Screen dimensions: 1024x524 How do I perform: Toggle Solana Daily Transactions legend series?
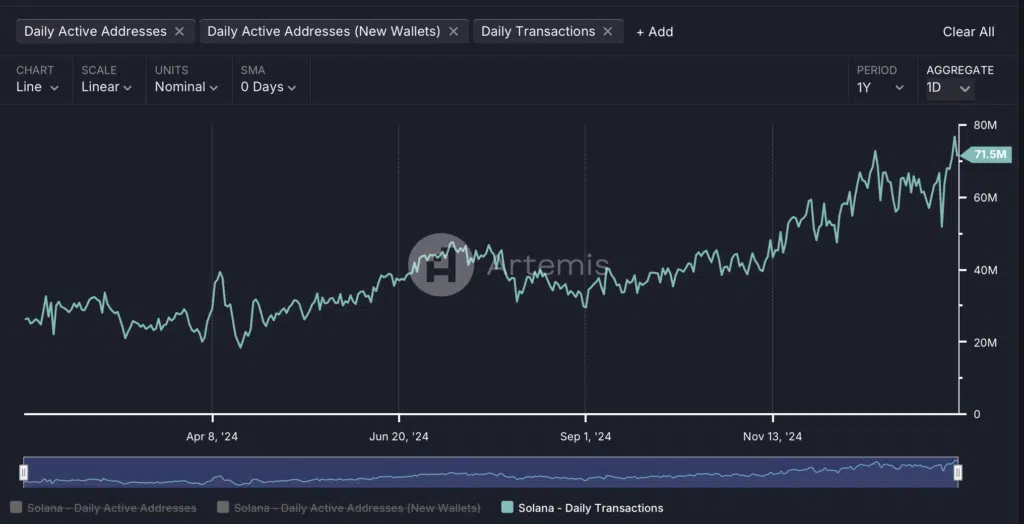tap(582, 508)
